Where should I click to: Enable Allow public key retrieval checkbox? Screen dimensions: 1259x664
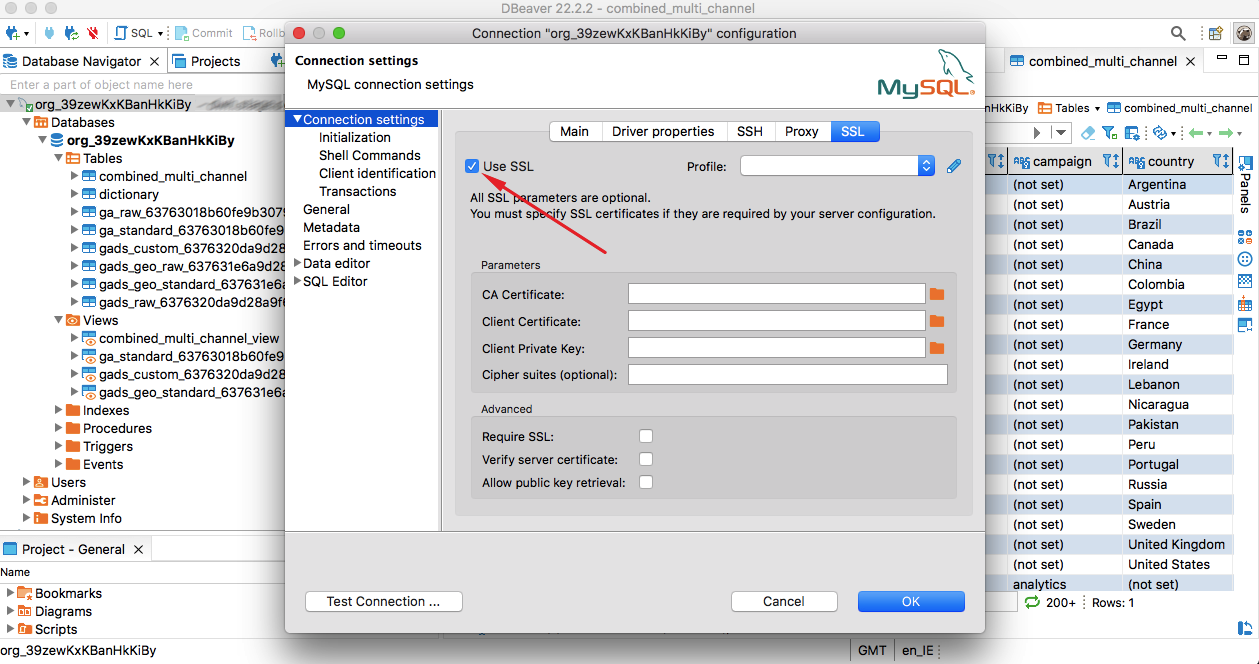(646, 482)
